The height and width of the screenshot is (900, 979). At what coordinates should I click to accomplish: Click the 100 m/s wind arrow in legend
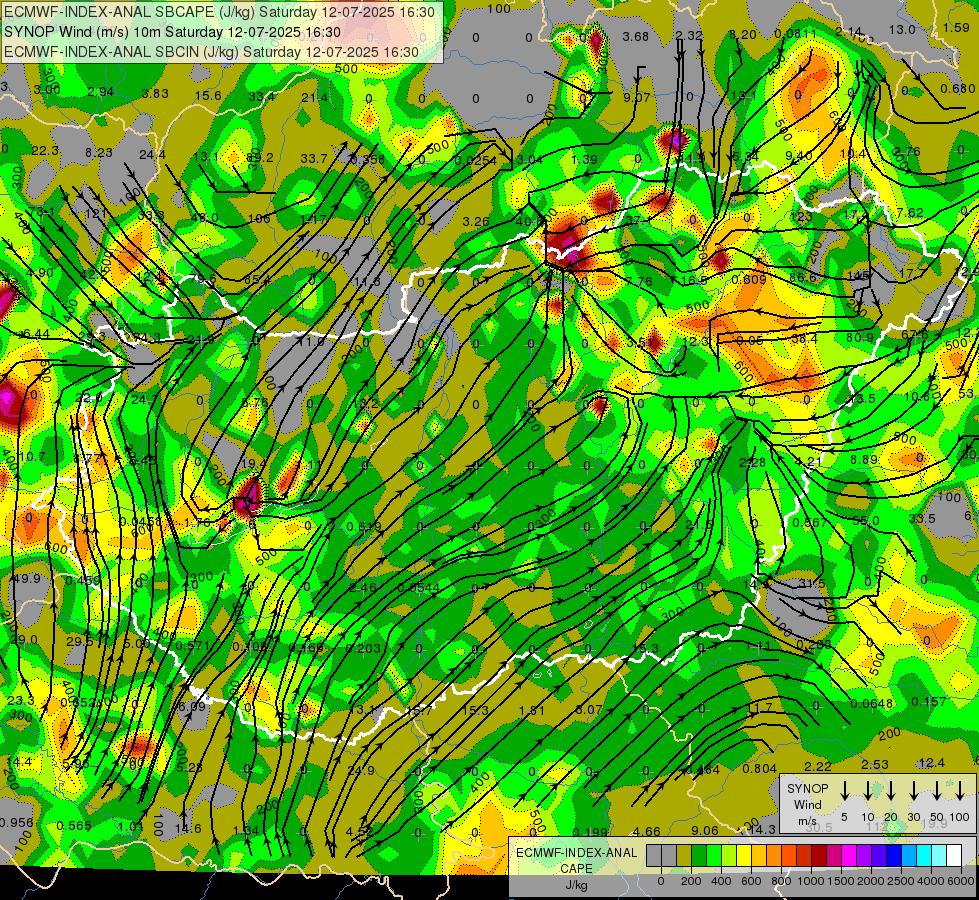[960, 791]
